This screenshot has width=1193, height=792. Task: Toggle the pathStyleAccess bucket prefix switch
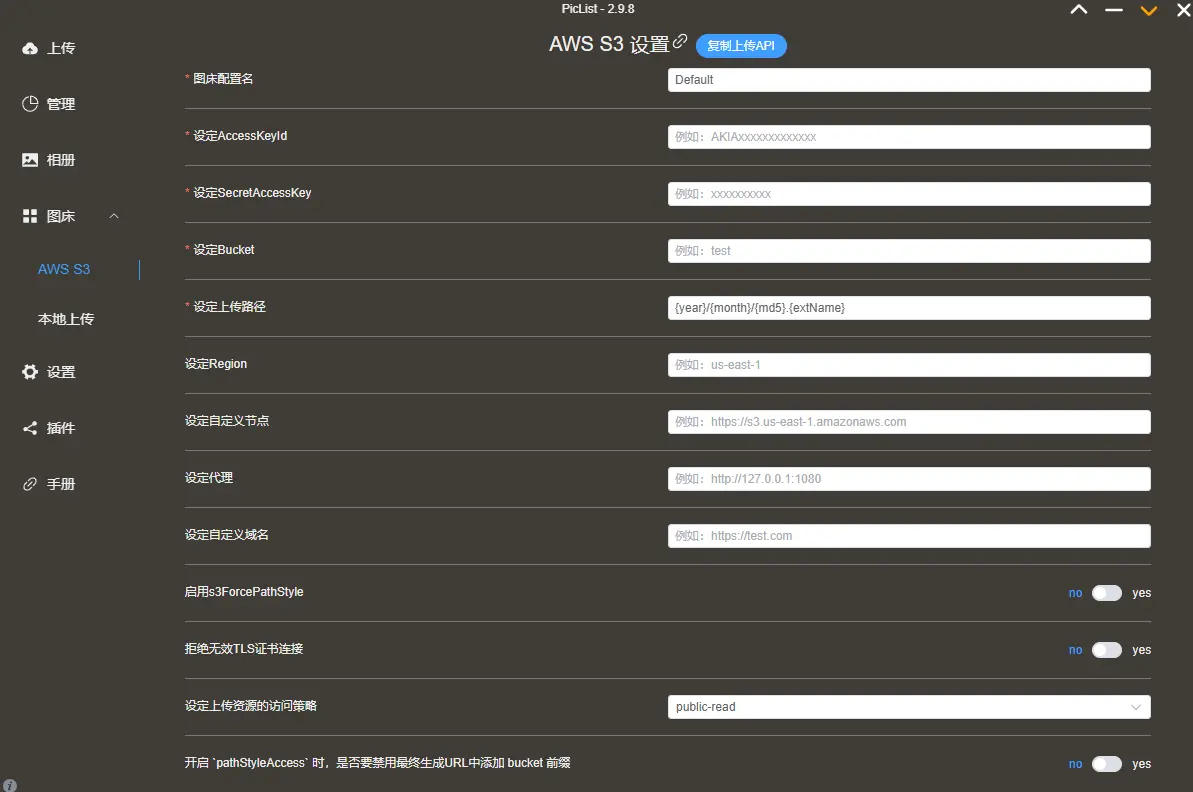(x=1106, y=764)
